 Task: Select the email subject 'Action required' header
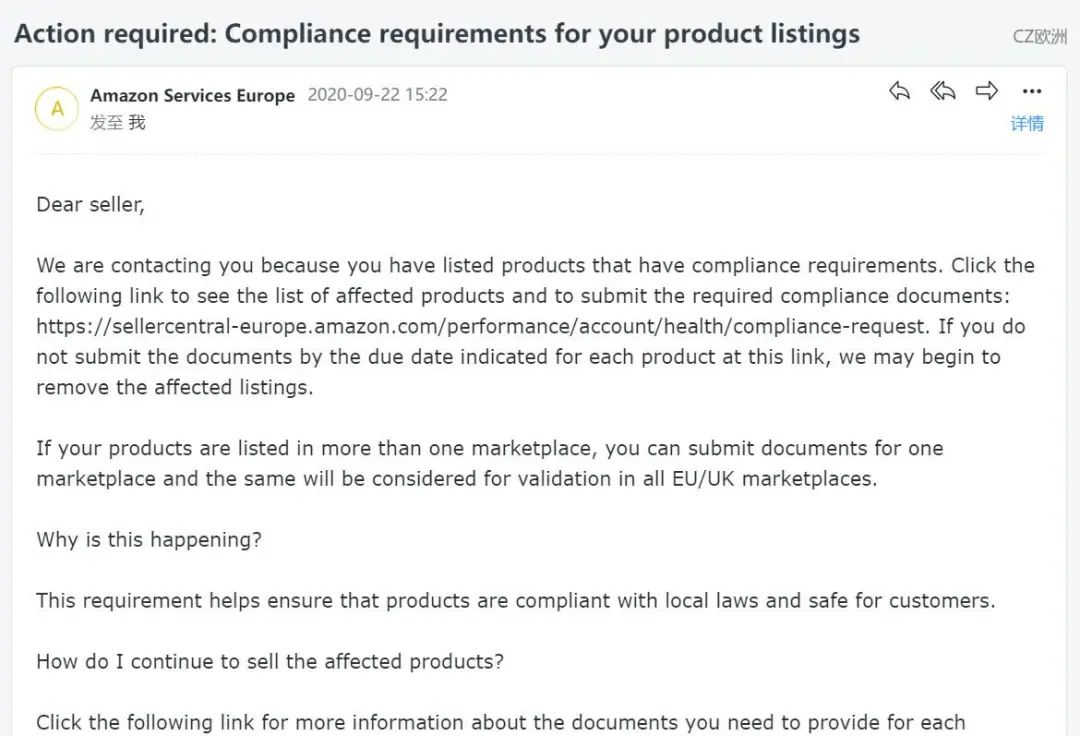pos(436,33)
